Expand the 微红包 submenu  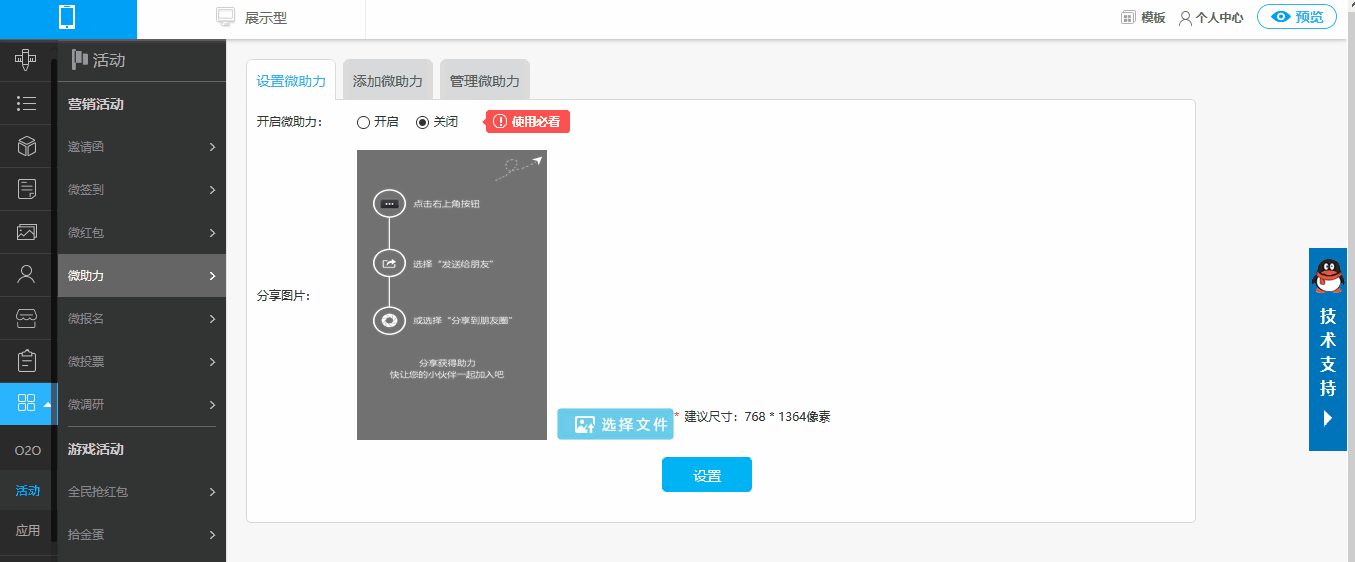[x=141, y=233]
